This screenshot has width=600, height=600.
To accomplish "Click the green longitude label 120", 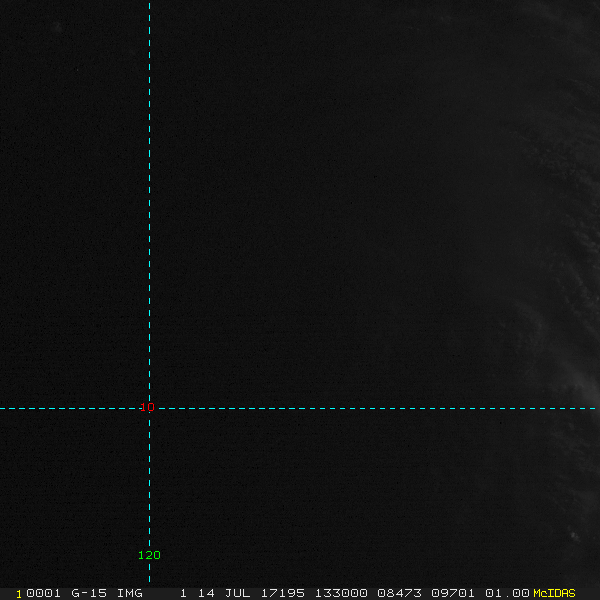I will pyautogui.click(x=149, y=555).
